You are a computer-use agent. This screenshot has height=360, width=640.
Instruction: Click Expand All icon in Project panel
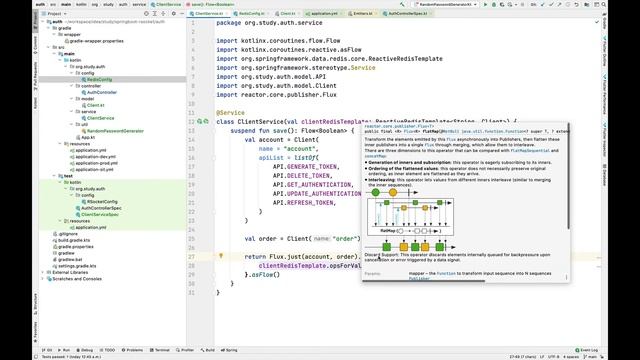155,13
